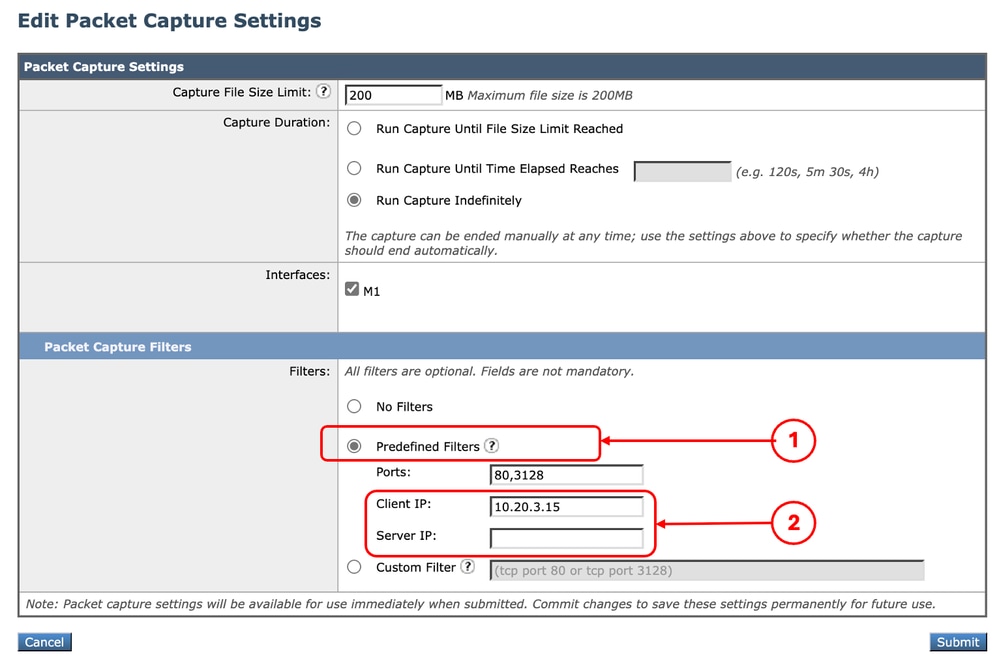
Task: Click the Client IP input field
Action: [566, 506]
